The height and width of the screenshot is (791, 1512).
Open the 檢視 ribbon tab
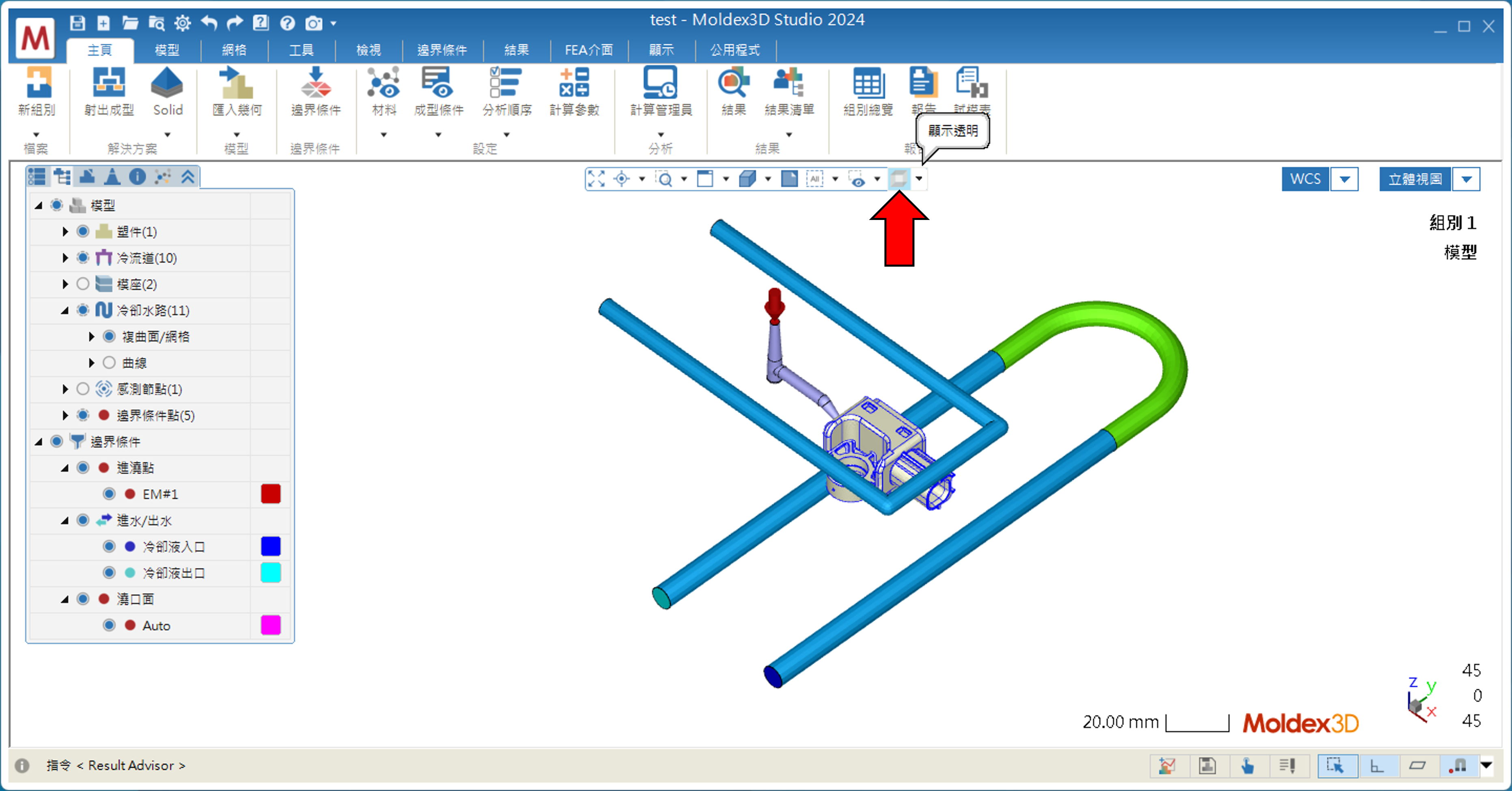tap(368, 50)
